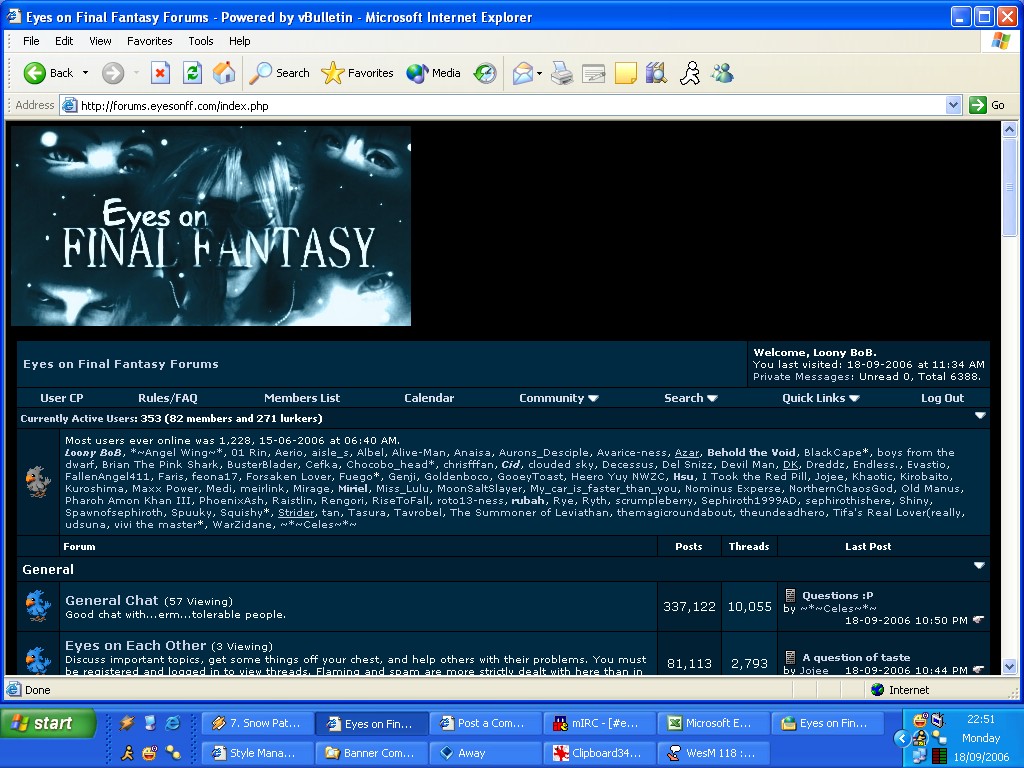Open the Help menu
The image size is (1024, 768).
(x=239, y=40)
